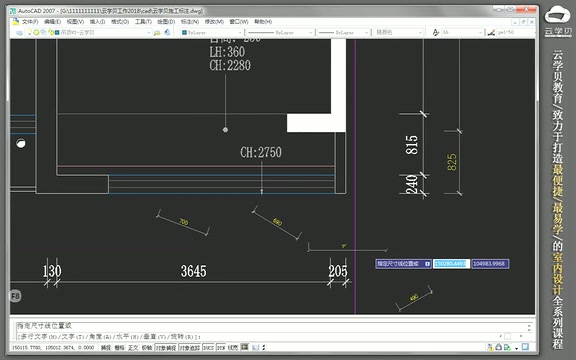Click the toolbar lock icon in status tray

click(x=499, y=347)
